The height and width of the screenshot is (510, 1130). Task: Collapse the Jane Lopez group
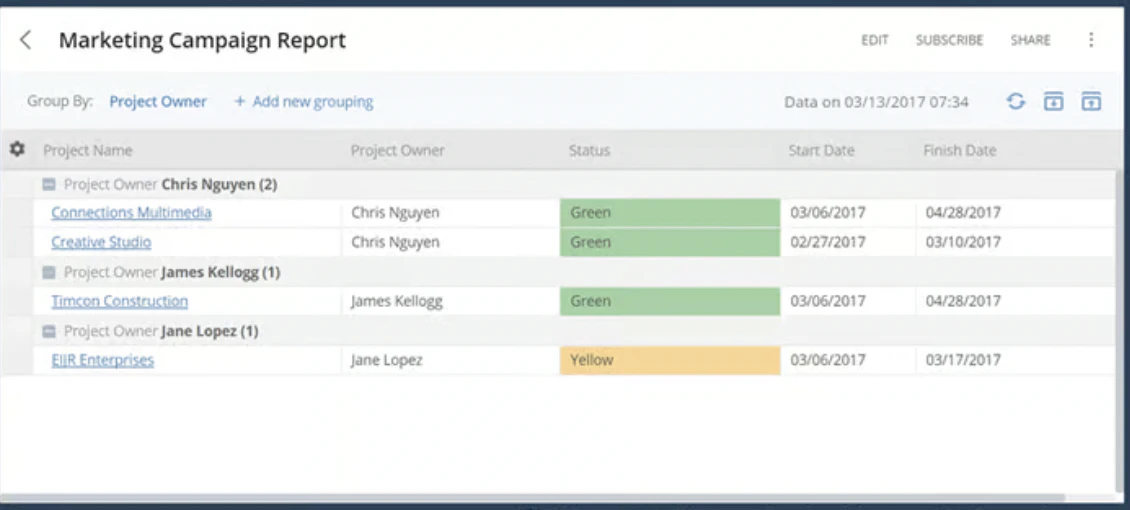(x=49, y=331)
